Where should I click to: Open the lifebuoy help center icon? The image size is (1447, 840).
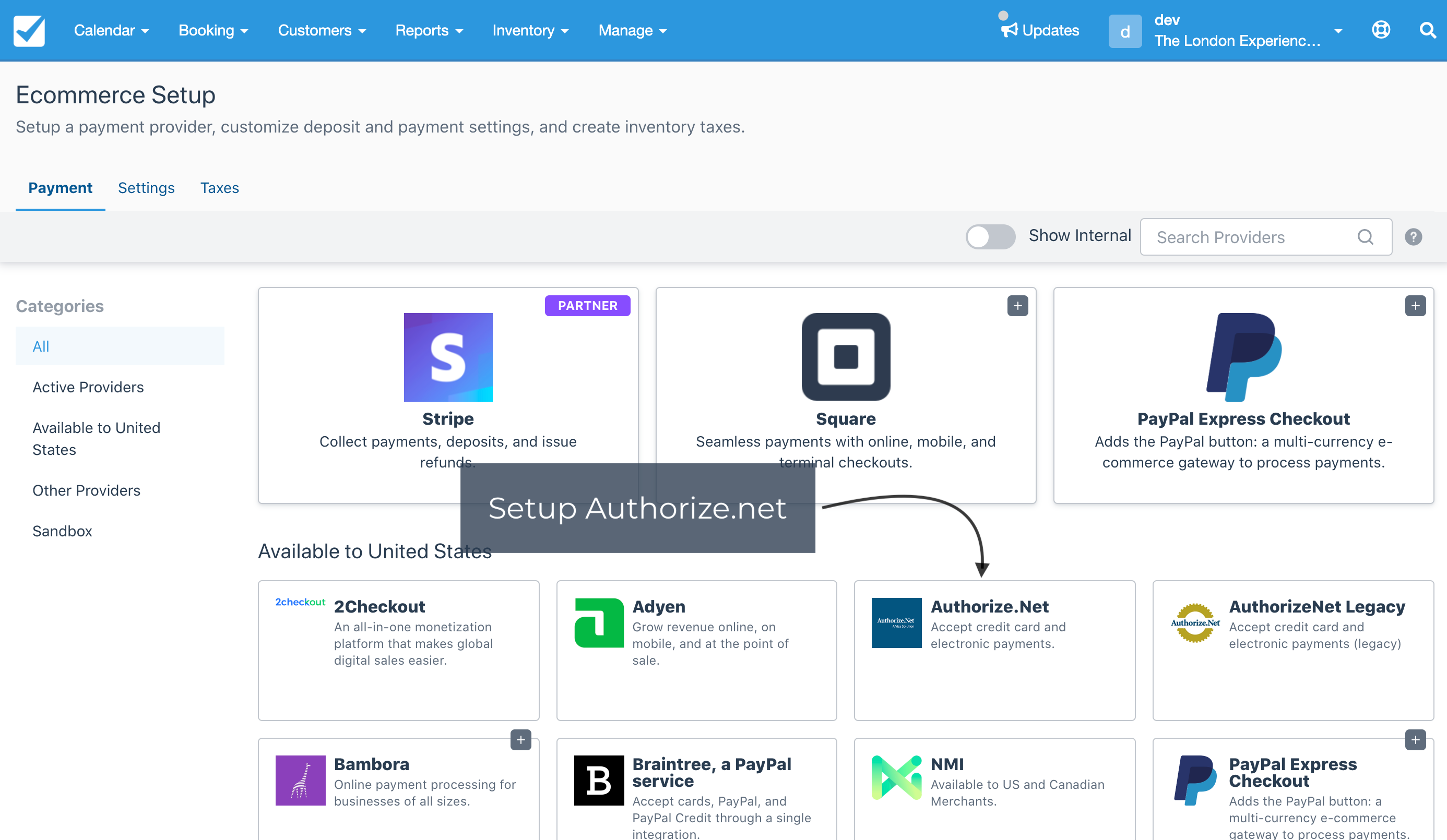pos(1381,30)
